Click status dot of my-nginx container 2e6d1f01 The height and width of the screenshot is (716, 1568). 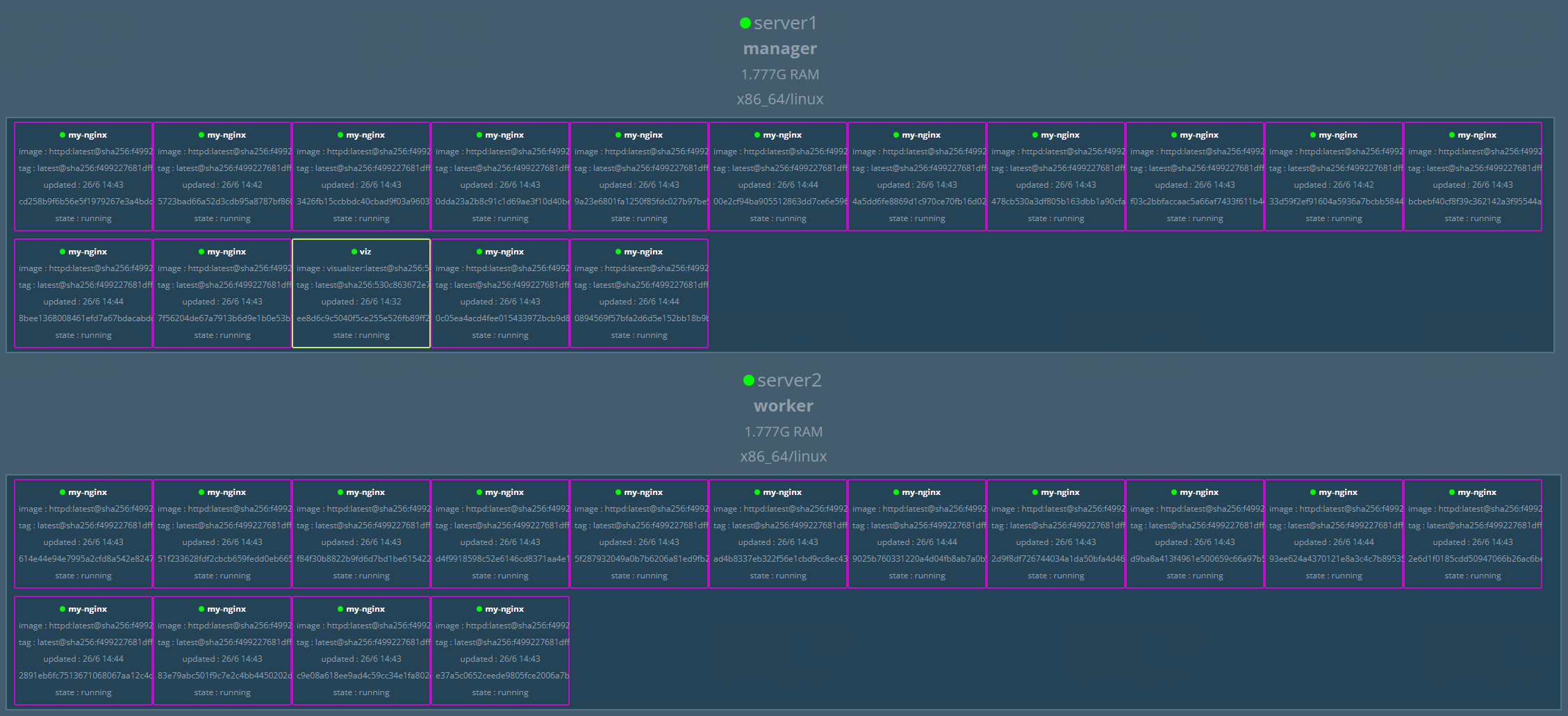tap(1452, 492)
